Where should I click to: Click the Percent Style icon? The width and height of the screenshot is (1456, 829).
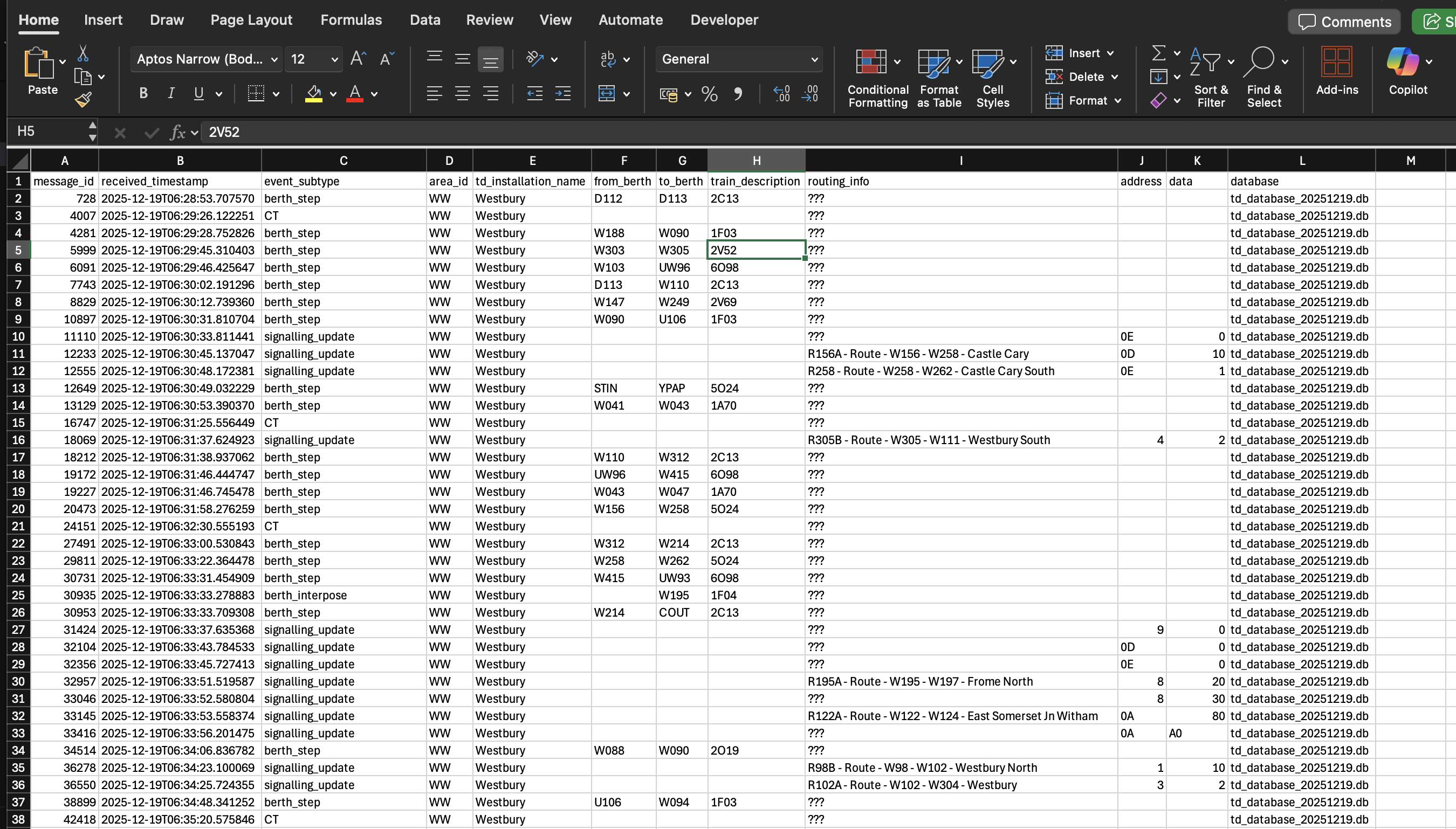[709, 93]
